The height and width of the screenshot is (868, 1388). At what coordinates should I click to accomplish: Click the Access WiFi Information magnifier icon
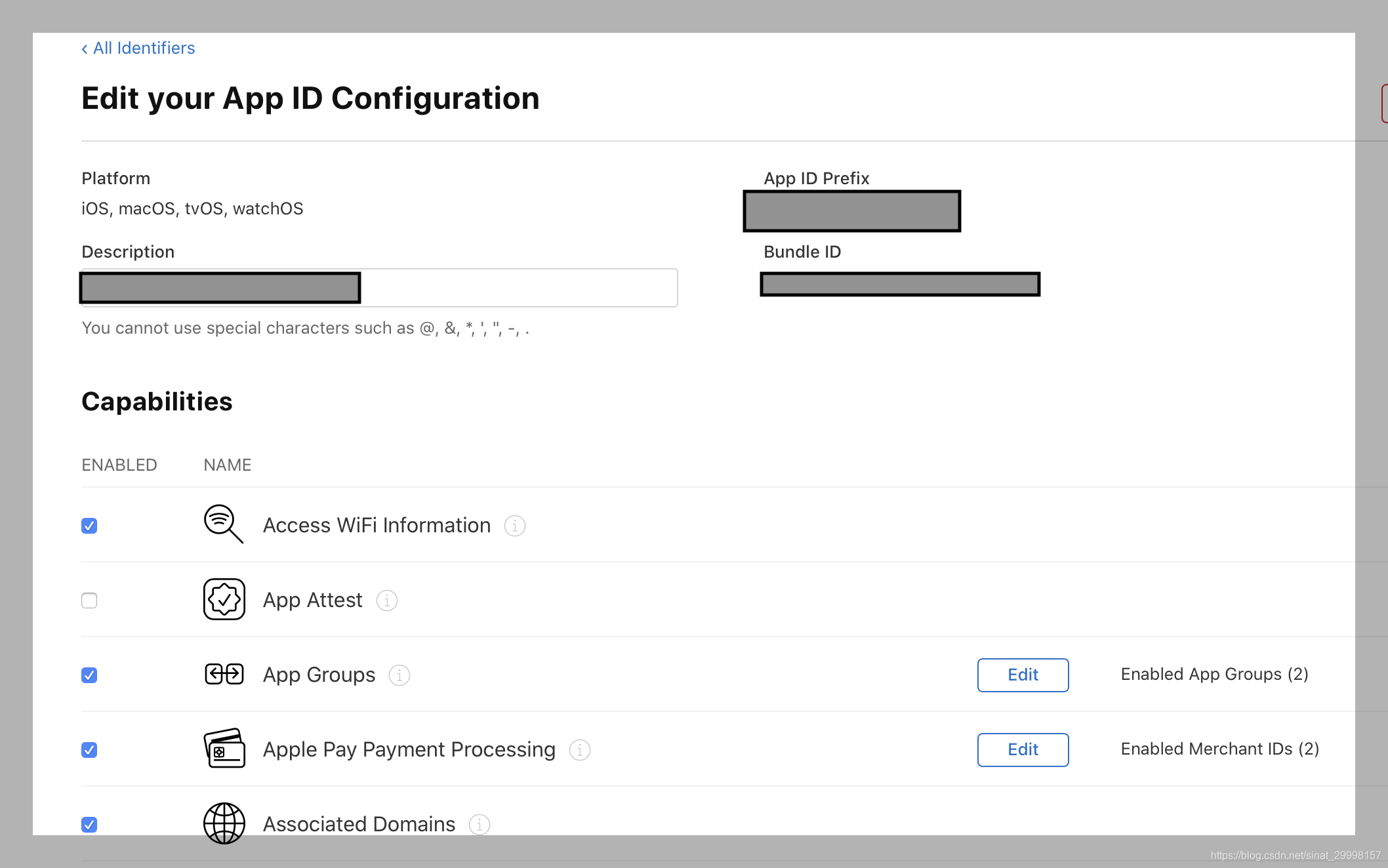[223, 524]
